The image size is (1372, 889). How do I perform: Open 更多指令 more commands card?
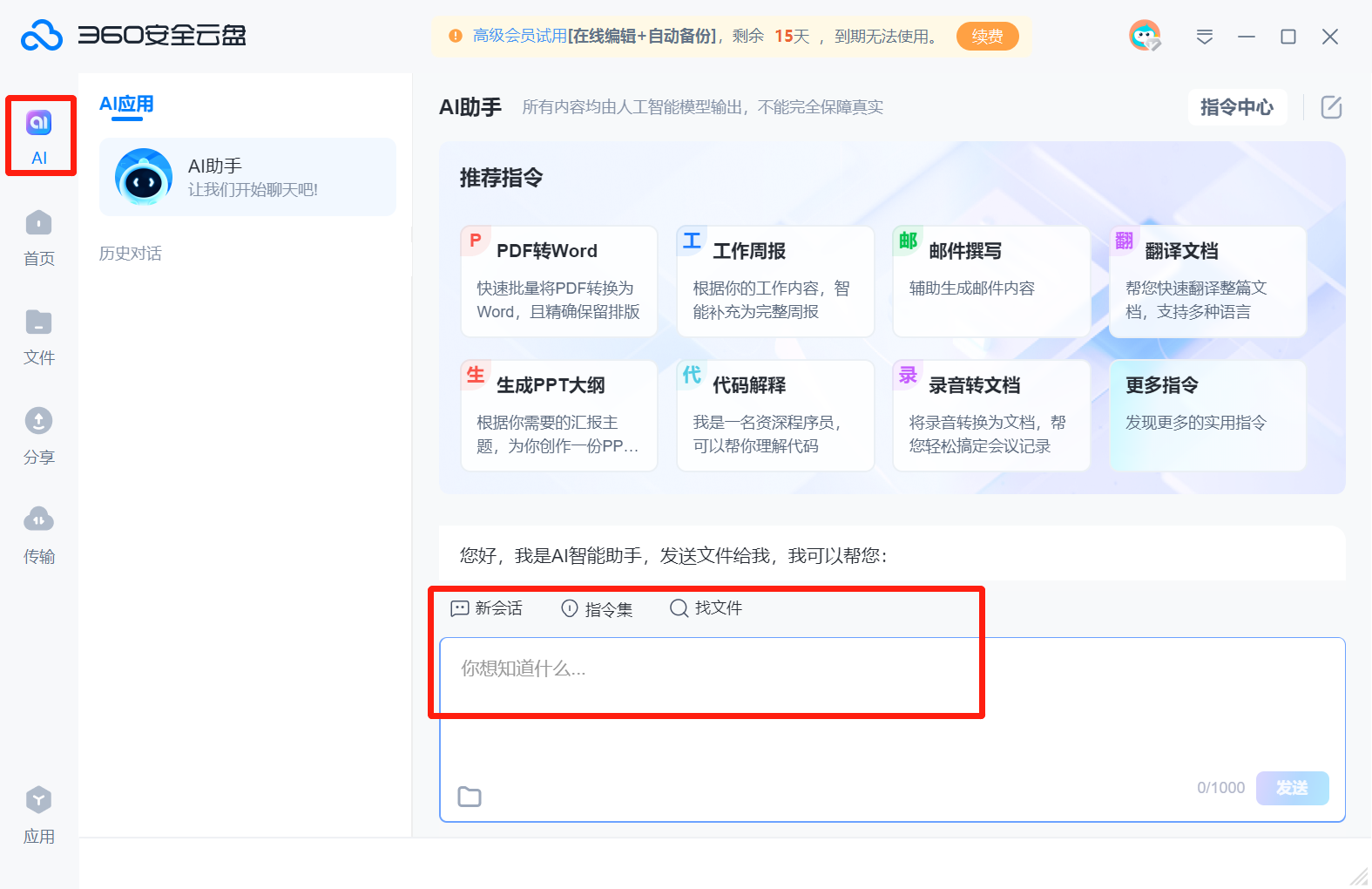coord(1207,416)
